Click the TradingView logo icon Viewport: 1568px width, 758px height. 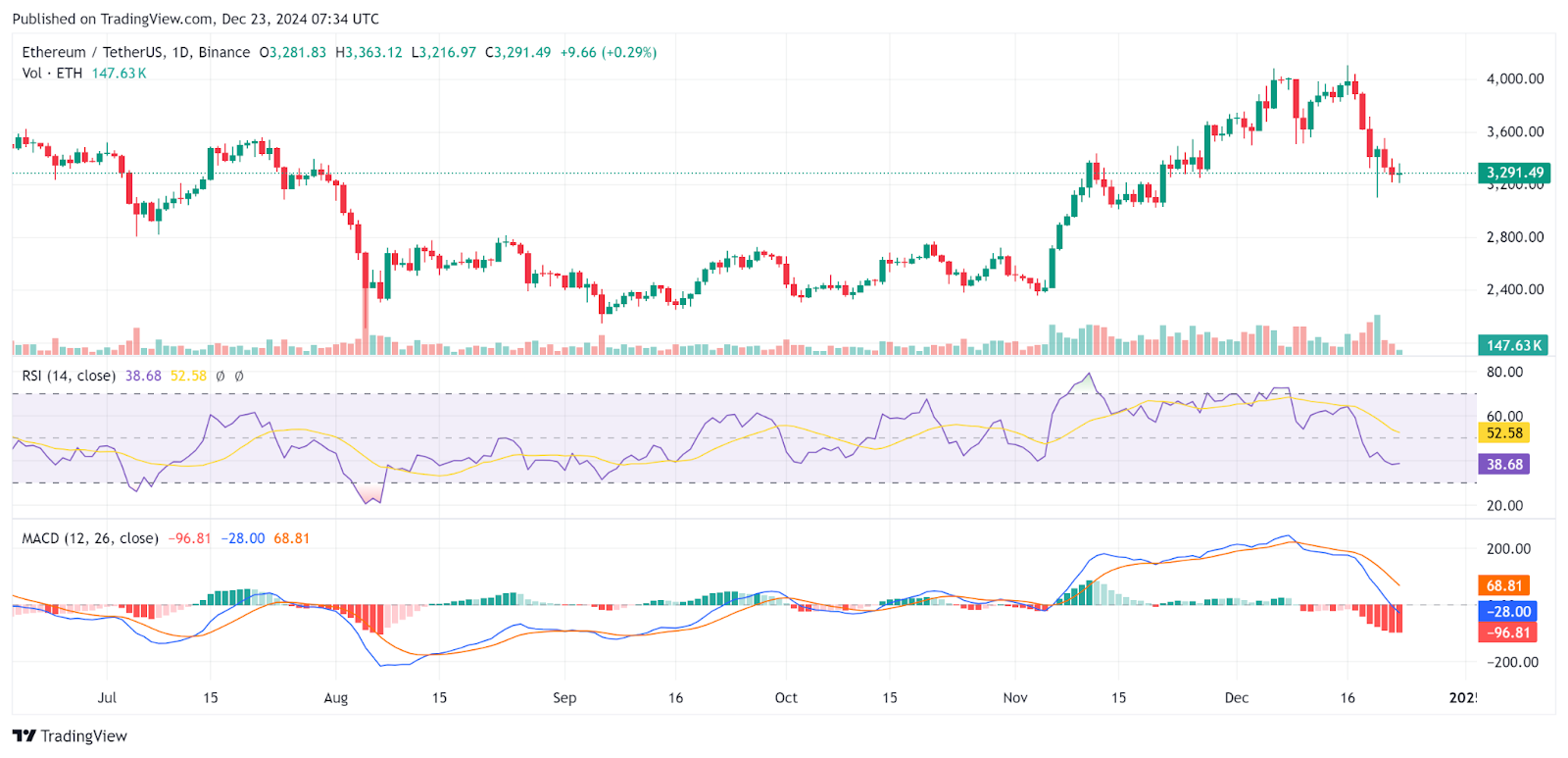(24, 736)
